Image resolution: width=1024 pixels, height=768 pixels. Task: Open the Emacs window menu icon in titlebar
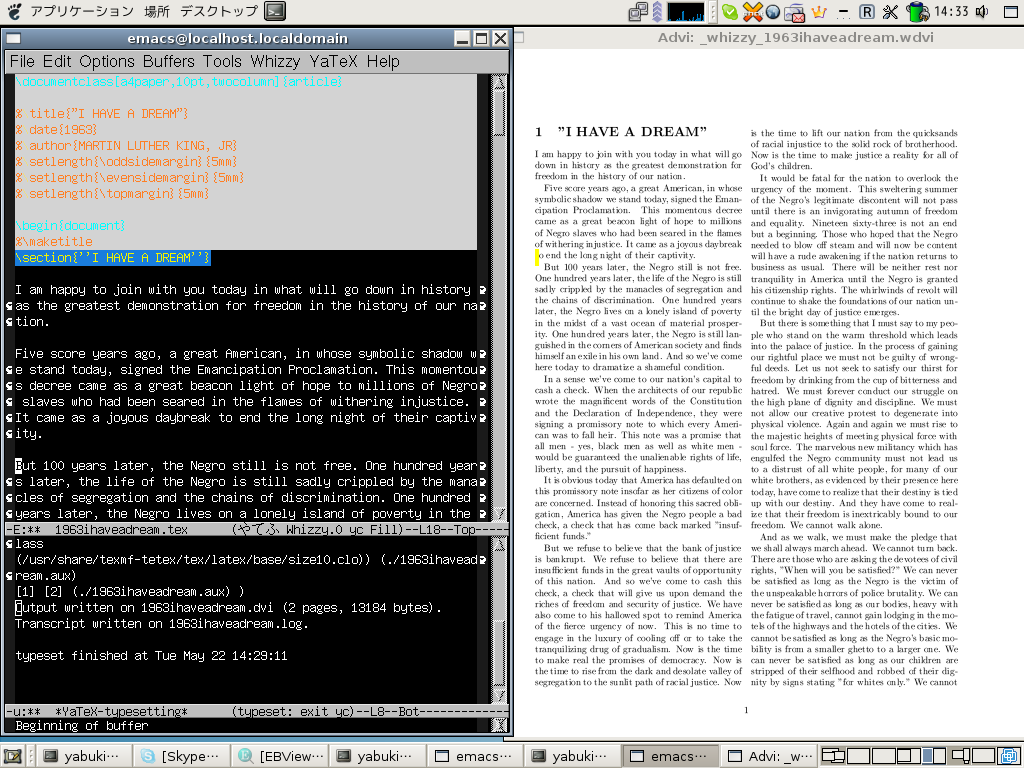tap(14, 39)
